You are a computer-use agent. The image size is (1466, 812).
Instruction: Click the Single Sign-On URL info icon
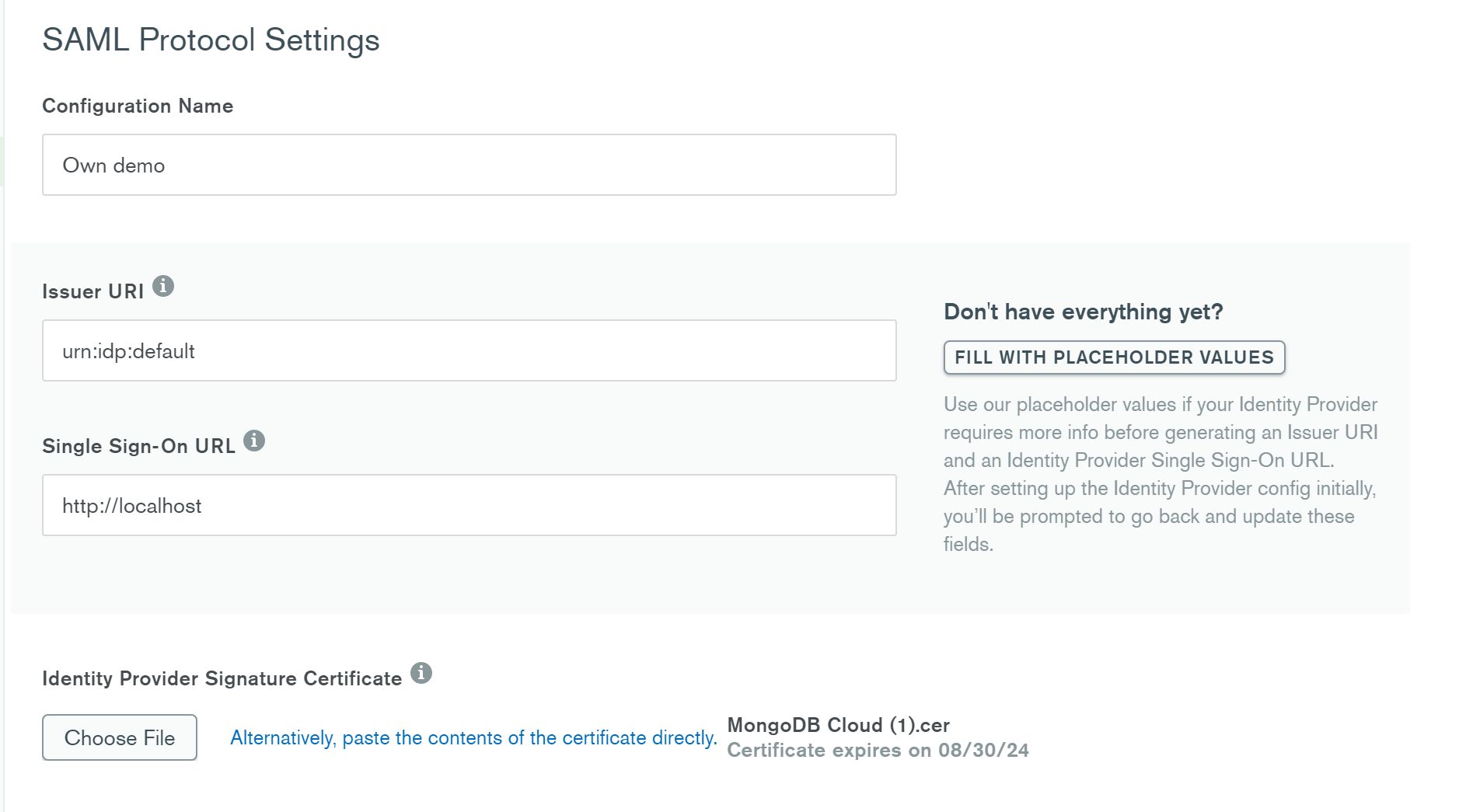[254, 441]
